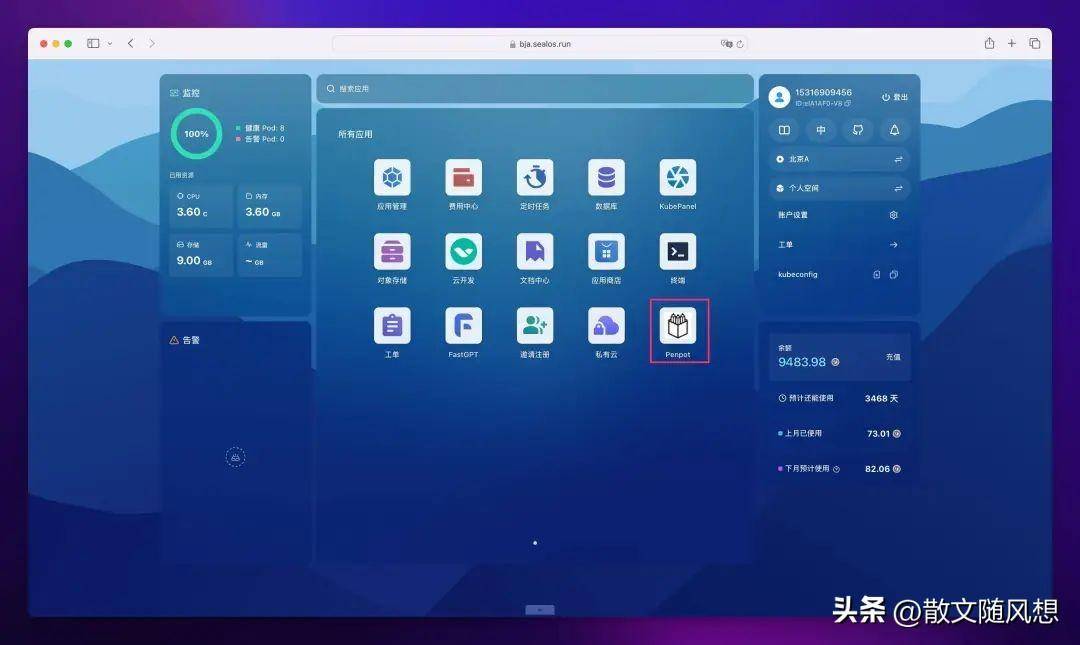Click the help icon beside 下月预计使用
Viewport: 1080px width, 645px height.
[836, 469]
